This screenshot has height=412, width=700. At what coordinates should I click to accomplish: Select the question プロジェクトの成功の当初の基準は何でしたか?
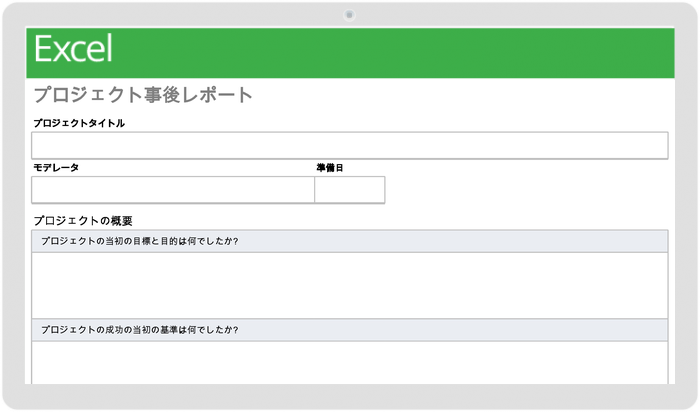[140, 330]
